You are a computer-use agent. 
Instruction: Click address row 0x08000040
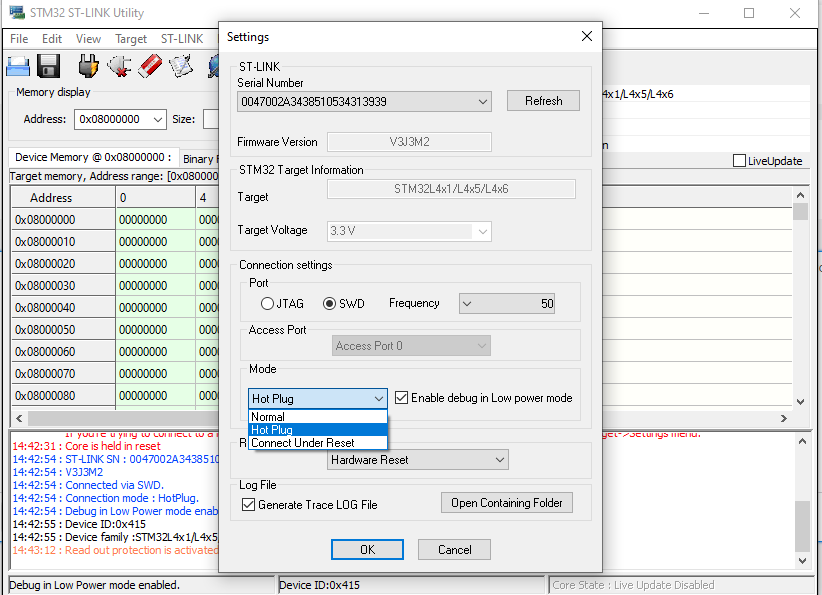coord(63,308)
